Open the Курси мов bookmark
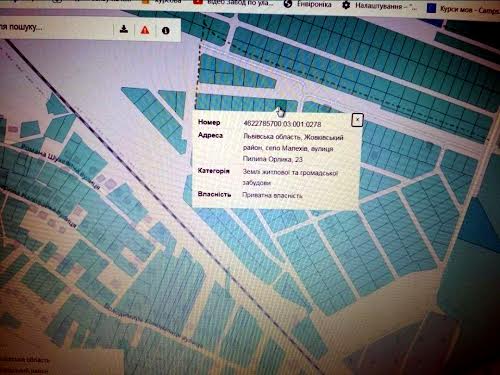 click(x=469, y=10)
